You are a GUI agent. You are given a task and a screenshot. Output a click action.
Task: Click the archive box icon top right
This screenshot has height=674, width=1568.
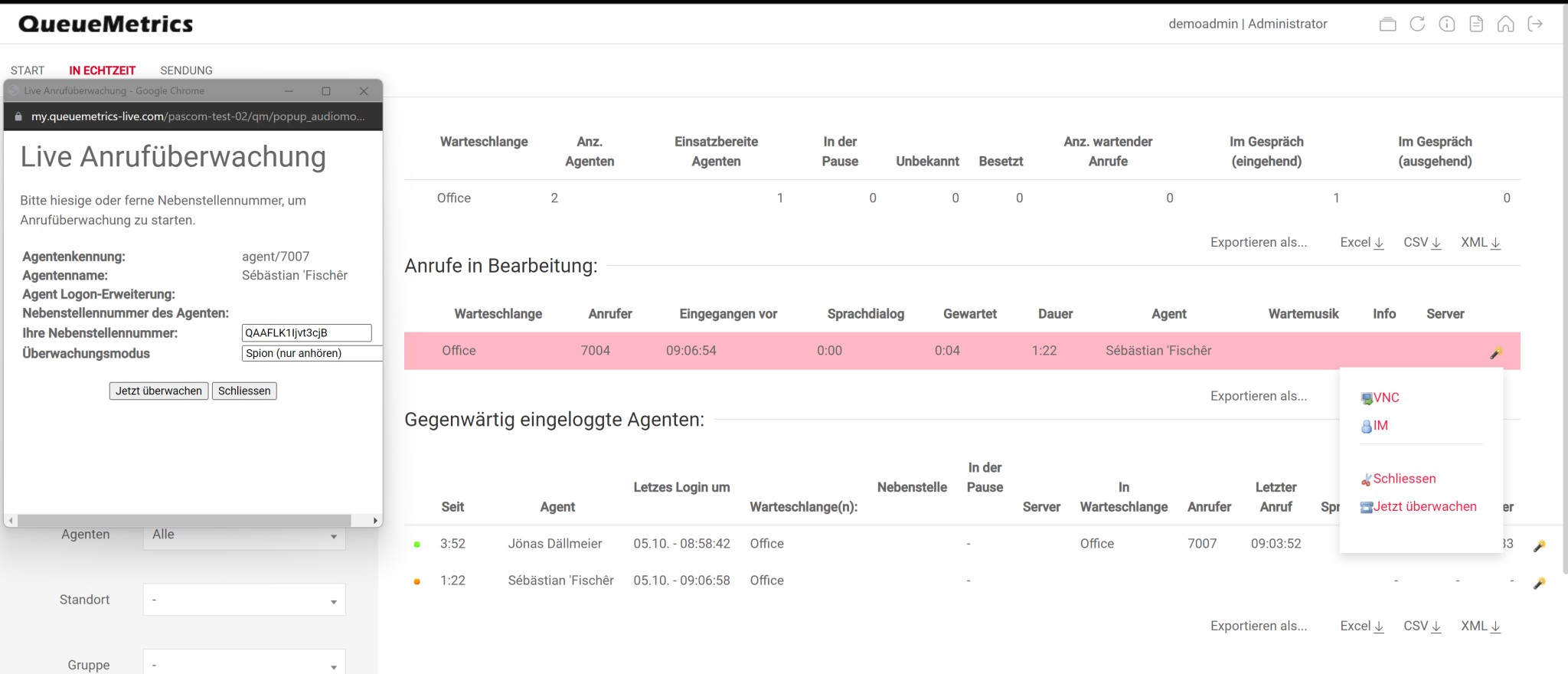point(1389,24)
